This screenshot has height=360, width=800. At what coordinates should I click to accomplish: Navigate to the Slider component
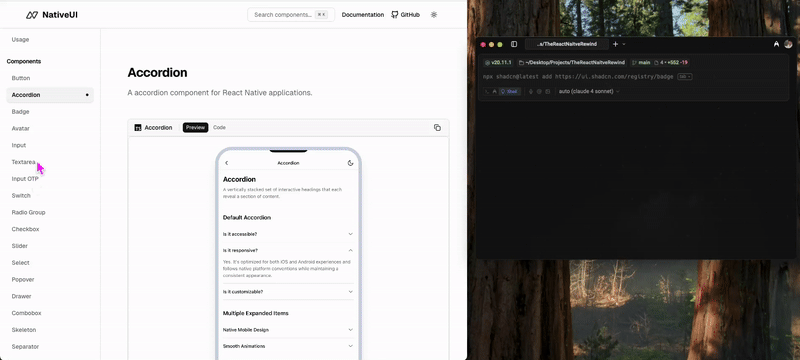click(20, 246)
